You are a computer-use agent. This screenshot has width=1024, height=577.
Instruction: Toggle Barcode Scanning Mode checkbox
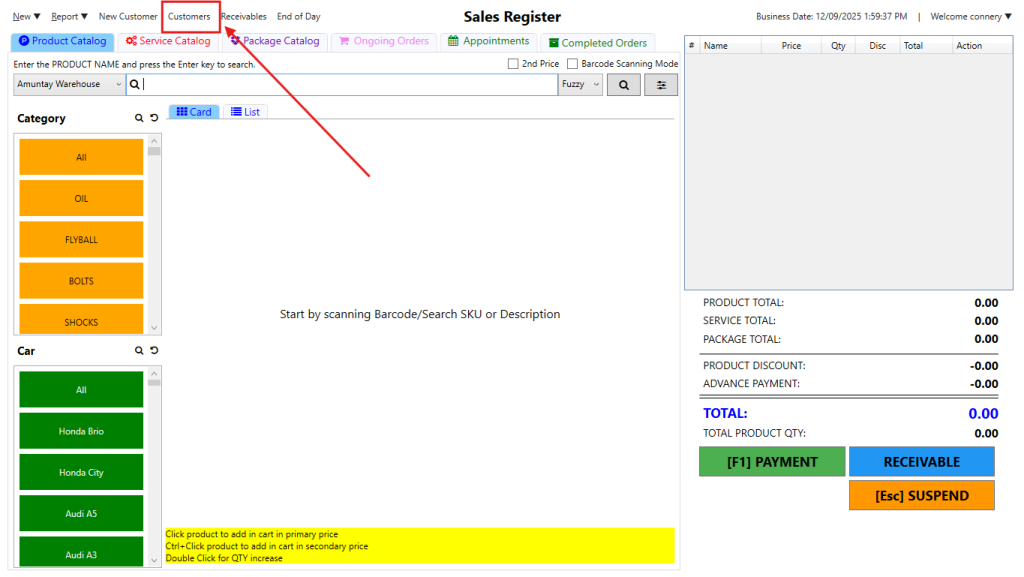[572, 64]
